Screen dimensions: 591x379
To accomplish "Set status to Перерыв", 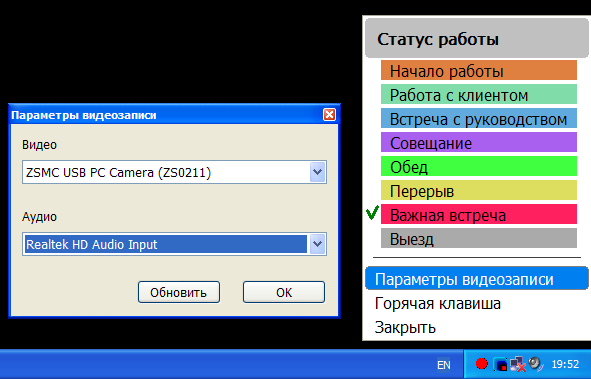I will (479, 191).
